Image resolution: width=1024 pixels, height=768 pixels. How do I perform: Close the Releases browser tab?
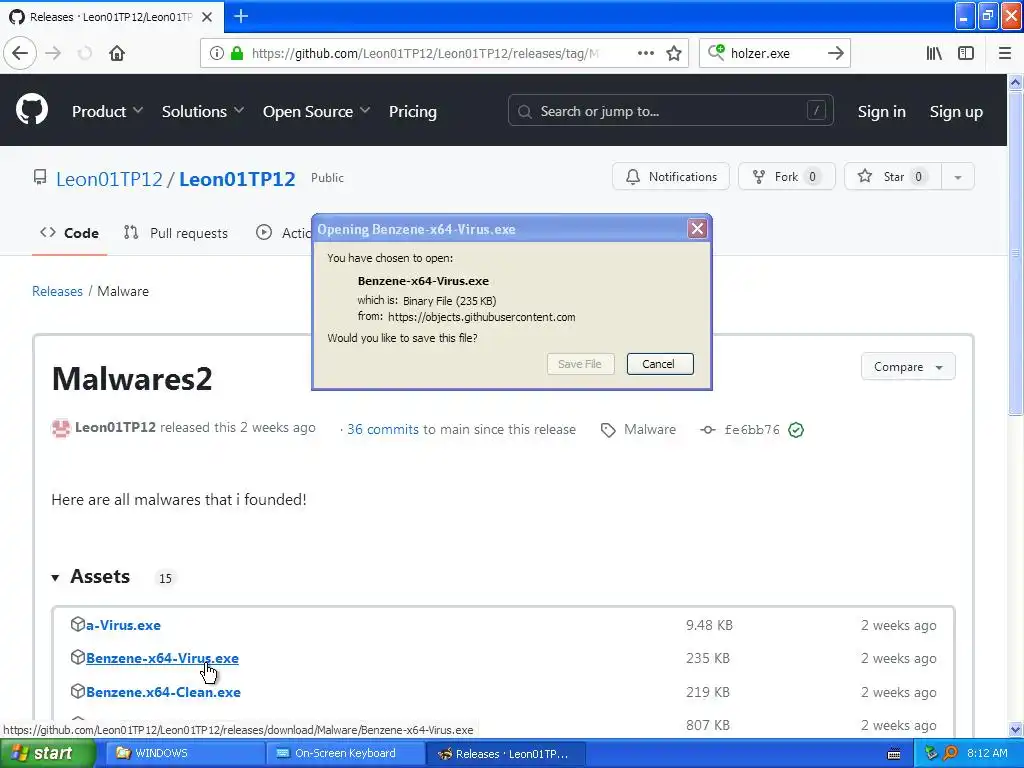pos(207,17)
